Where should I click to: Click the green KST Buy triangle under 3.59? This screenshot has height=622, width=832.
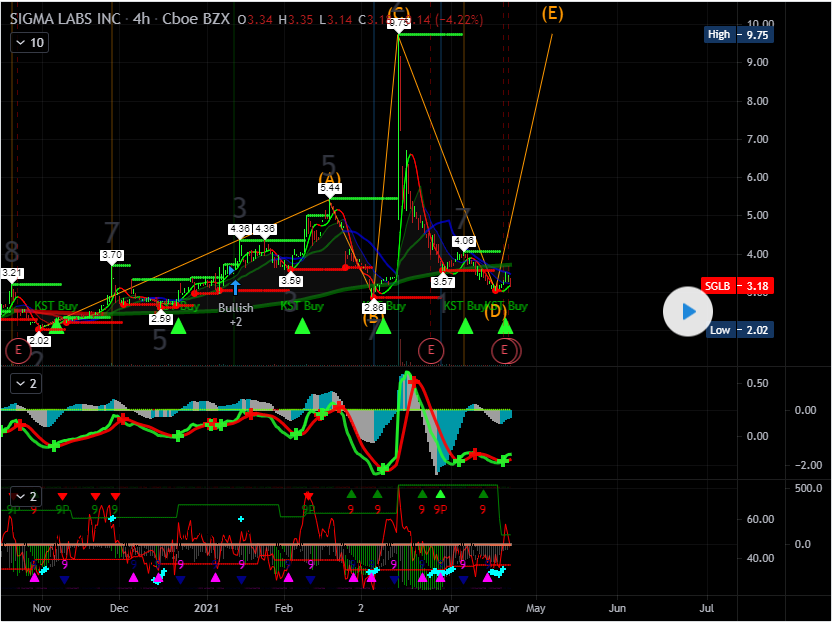coord(302,326)
